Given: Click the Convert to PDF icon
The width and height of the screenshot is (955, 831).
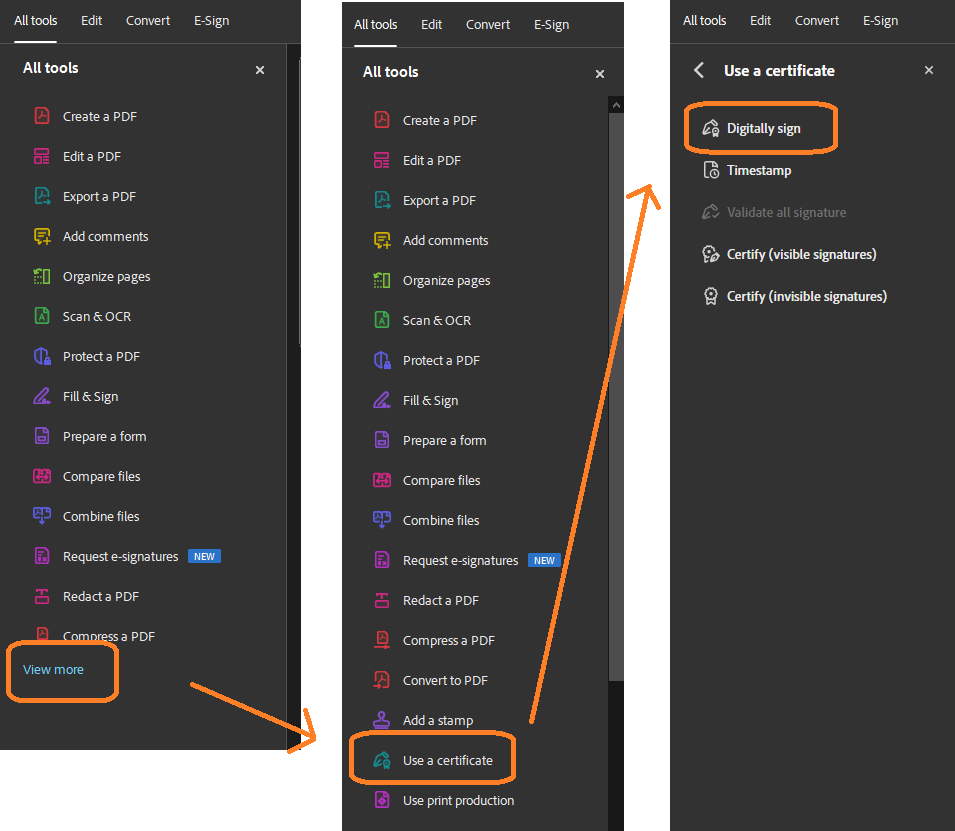Looking at the screenshot, I should 381,680.
